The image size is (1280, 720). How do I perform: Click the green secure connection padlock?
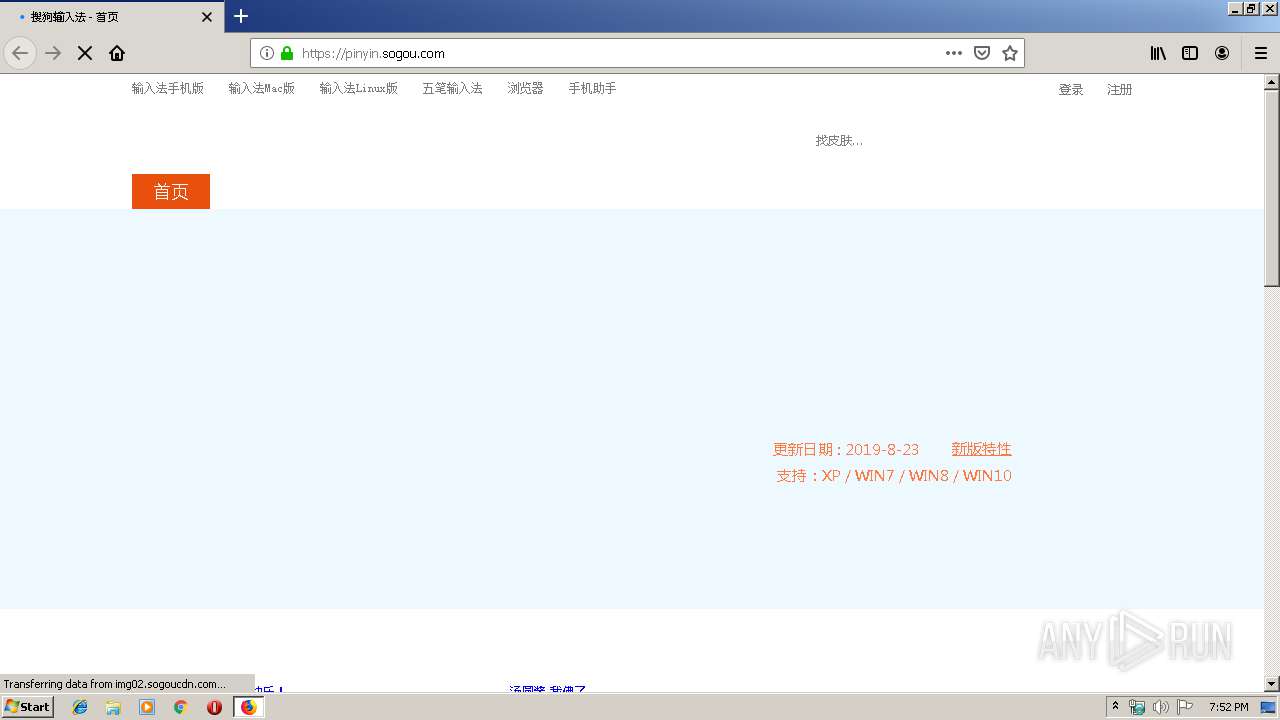287,53
